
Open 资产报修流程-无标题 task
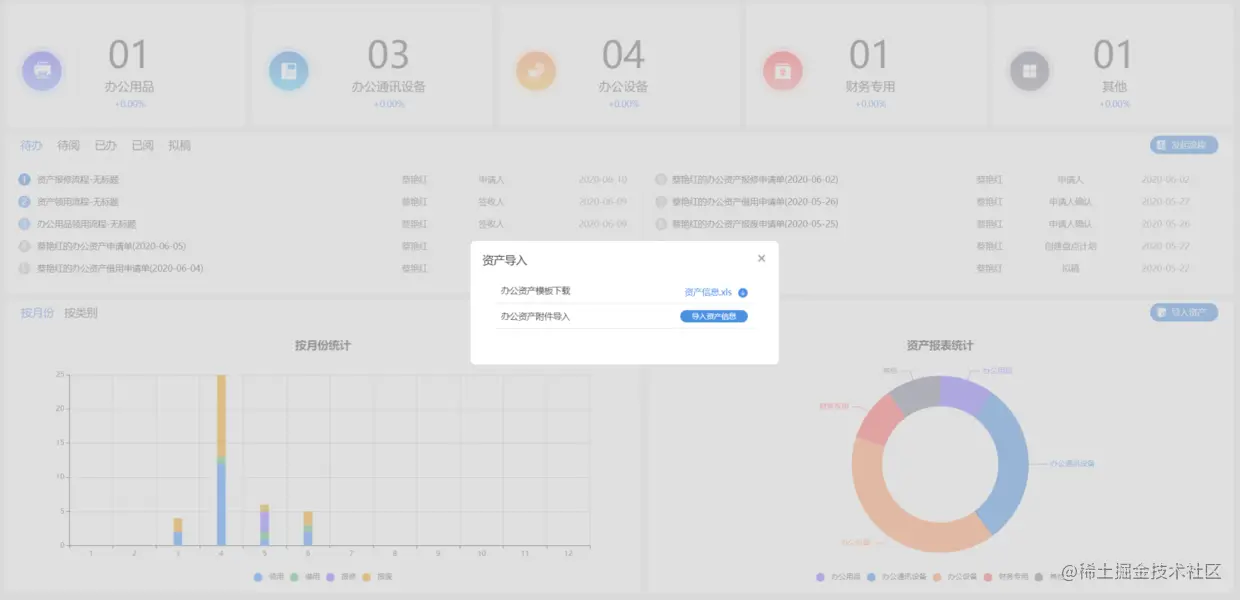point(78,180)
